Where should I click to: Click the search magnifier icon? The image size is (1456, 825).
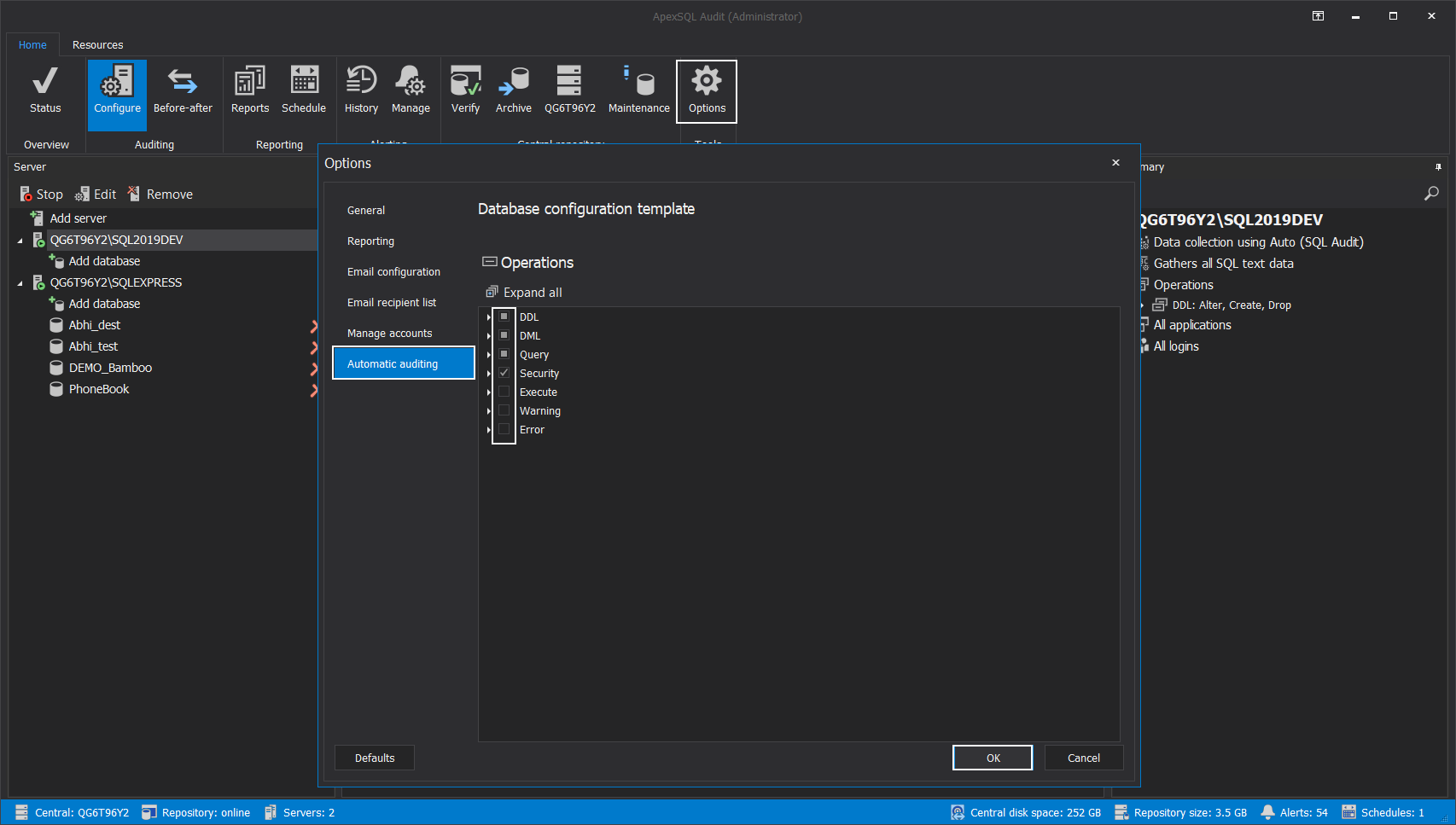pyautogui.click(x=1431, y=194)
